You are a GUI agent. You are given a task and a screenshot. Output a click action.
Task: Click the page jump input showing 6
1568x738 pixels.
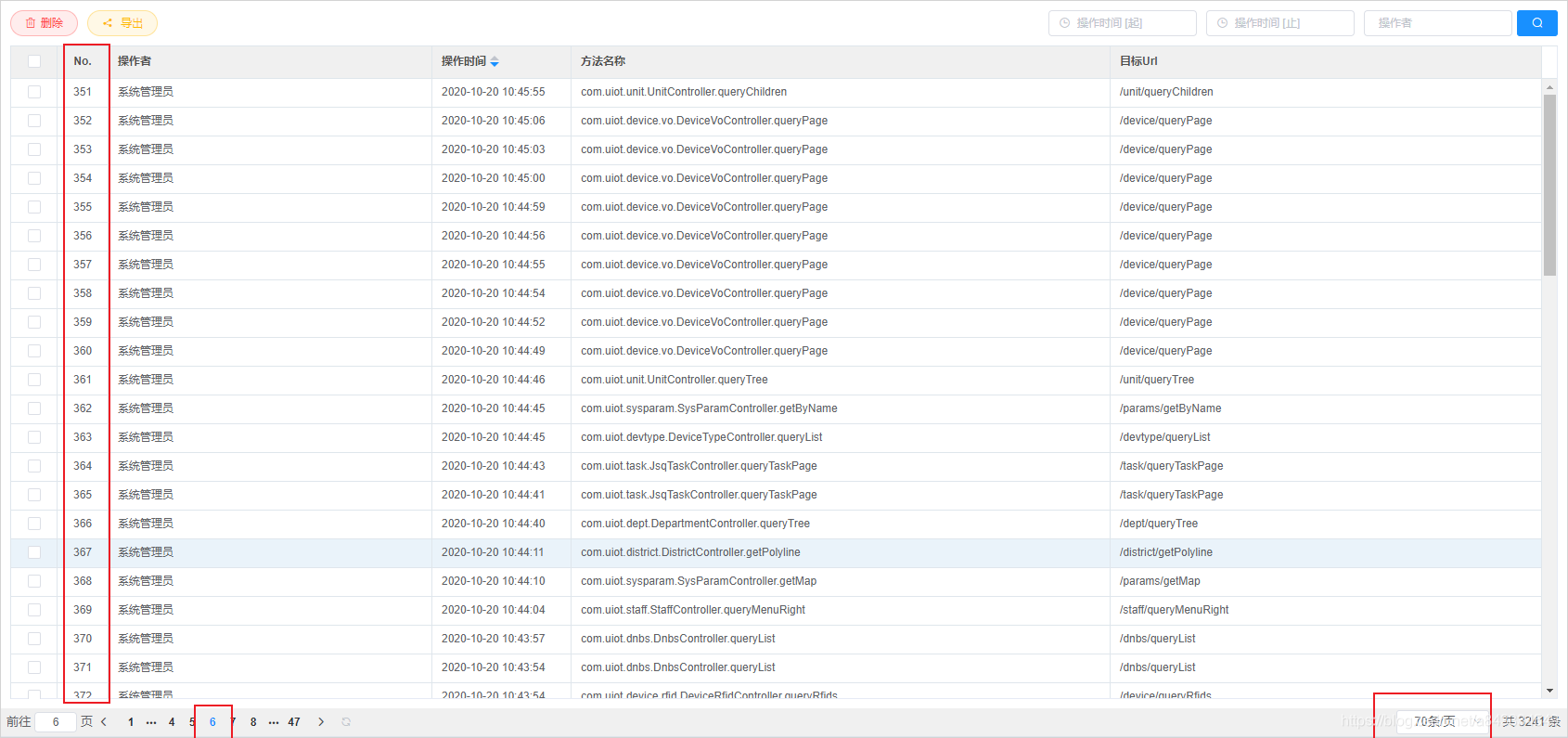coord(56,721)
